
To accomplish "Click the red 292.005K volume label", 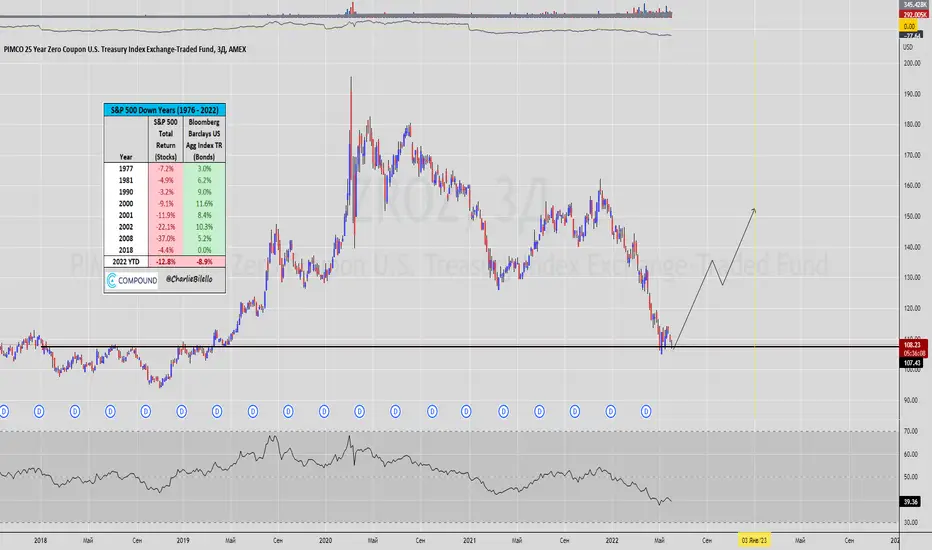I will 915,15.
